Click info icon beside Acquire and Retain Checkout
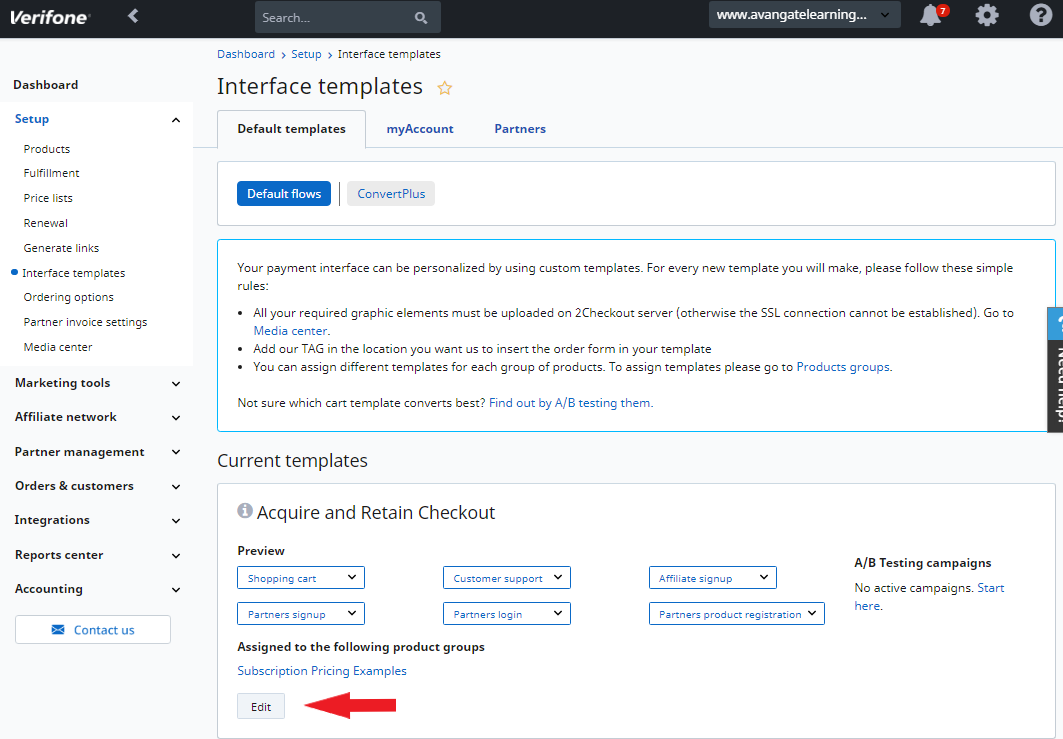Screen dimensions: 1063x739 [245, 511]
